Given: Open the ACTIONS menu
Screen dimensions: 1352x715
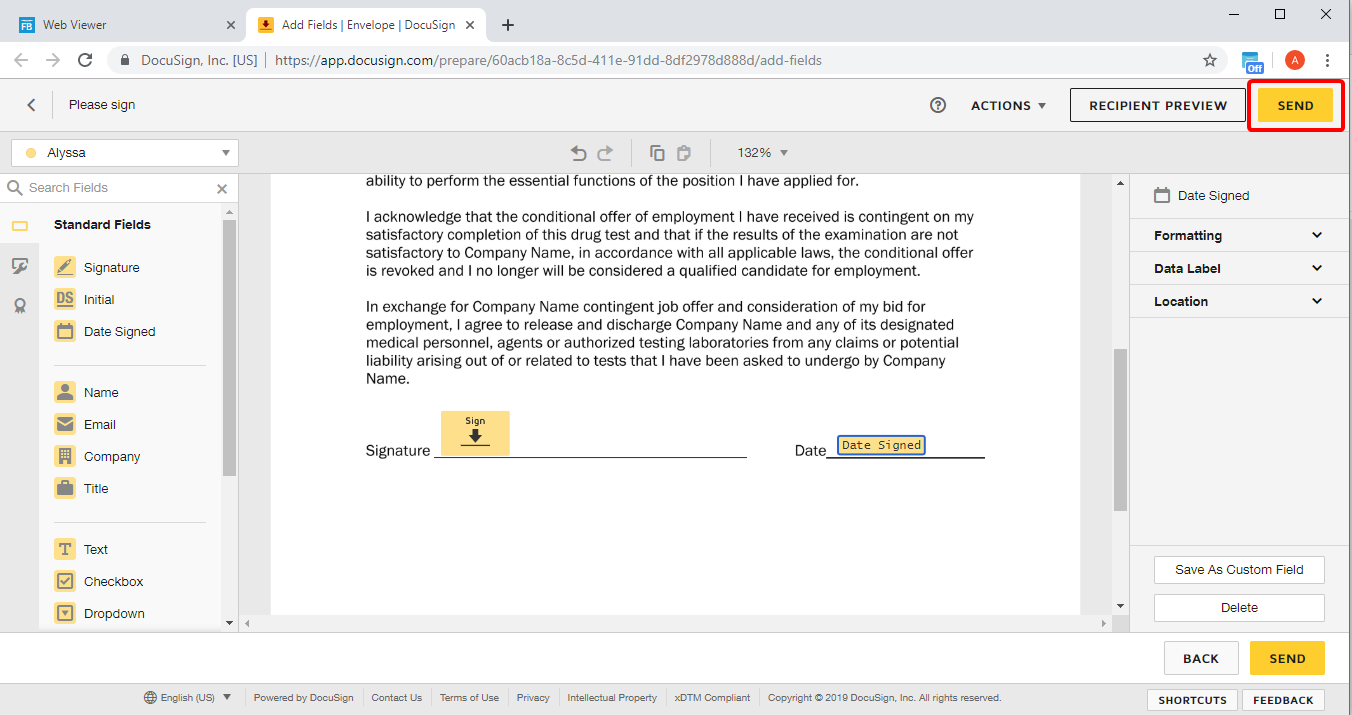Looking at the screenshot, I should (1008, 105).
